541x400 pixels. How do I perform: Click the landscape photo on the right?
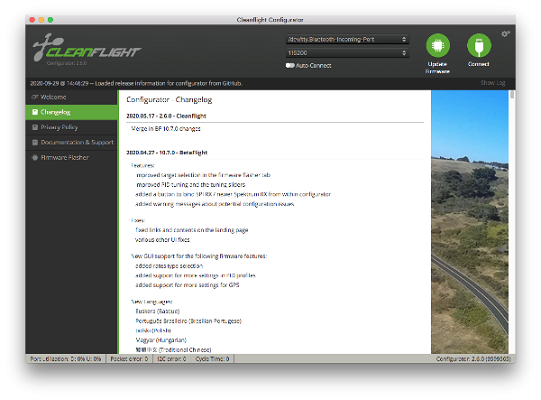(x=470, y=222)
